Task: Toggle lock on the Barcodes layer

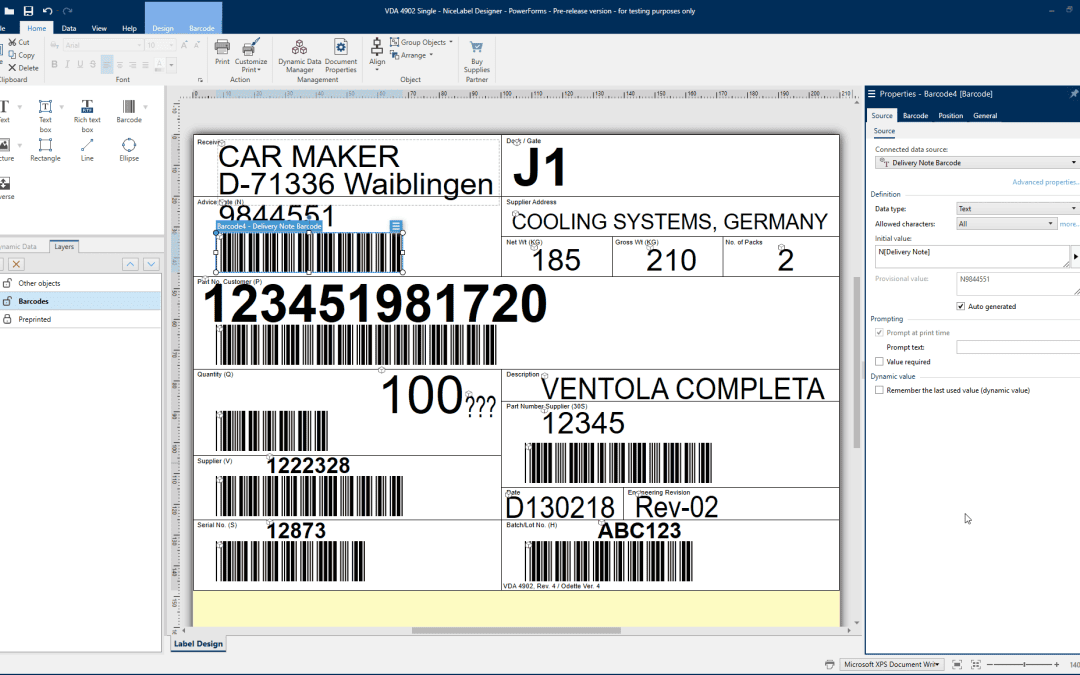Action: point(8,301)
